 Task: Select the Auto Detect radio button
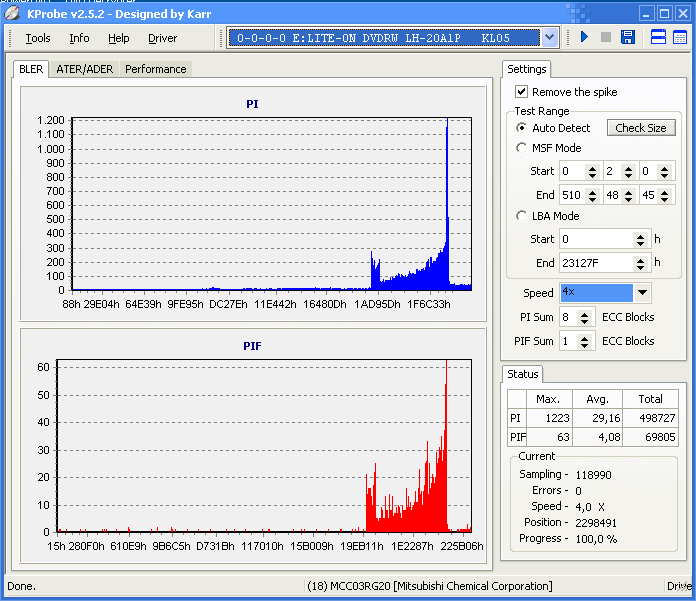coord(521,128)
